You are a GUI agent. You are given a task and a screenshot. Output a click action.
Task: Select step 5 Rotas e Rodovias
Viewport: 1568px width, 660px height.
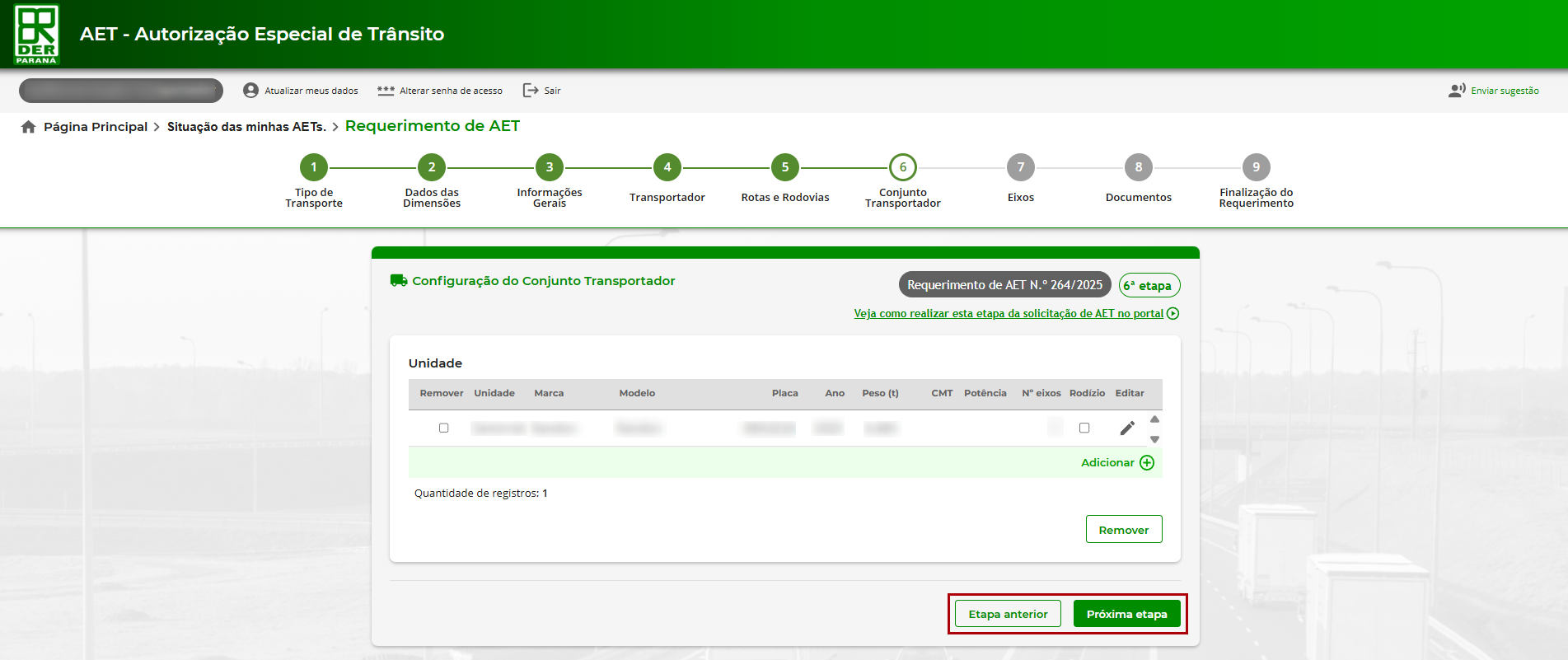coord(785,167)
